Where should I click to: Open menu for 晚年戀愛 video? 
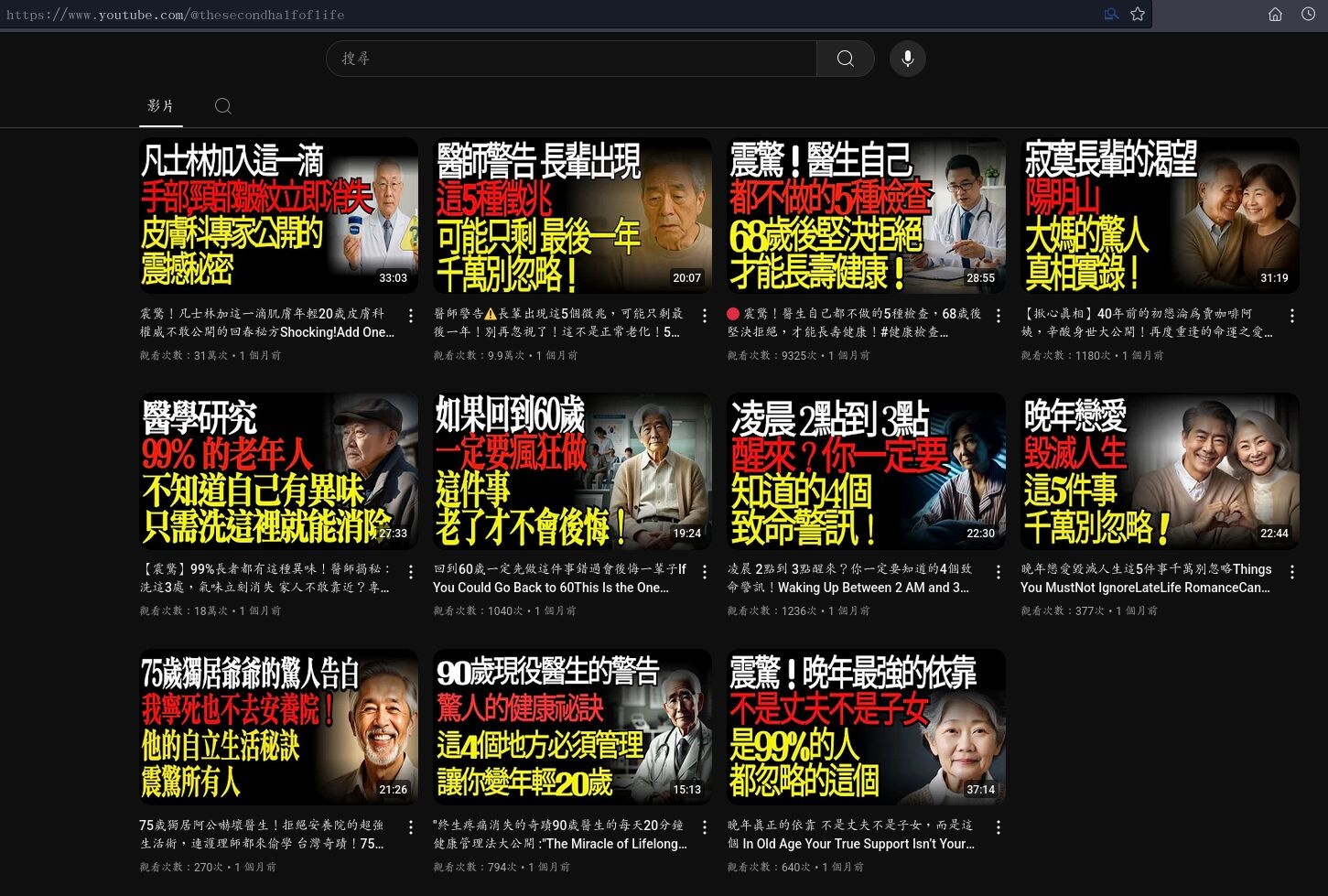pyautogui.click(x=1292, y=572)
